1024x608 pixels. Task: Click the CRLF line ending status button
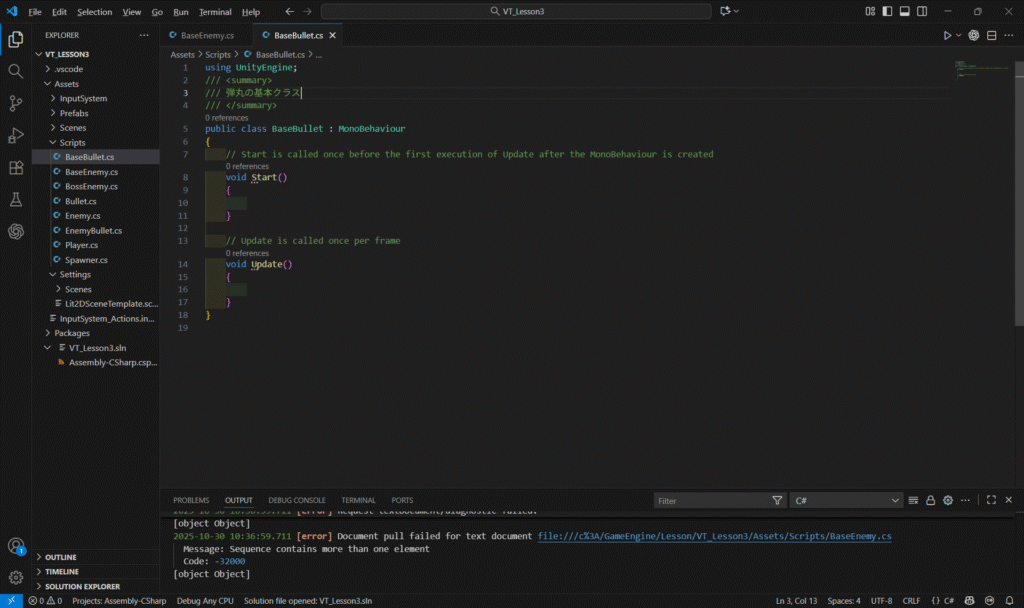pos(911,601)
